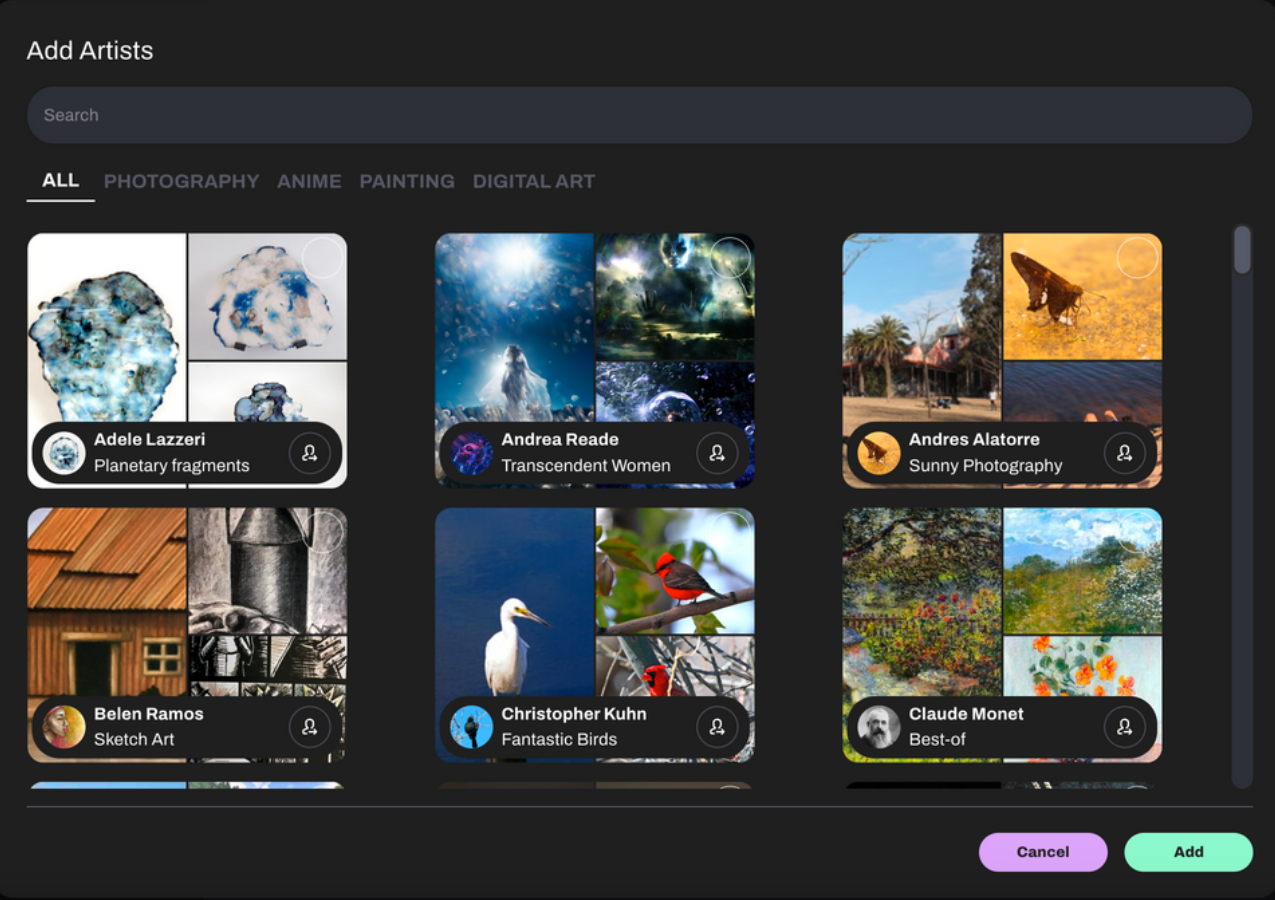Follow Christopher Kuhn using the person icon
1275x900 pixels.
717,727
